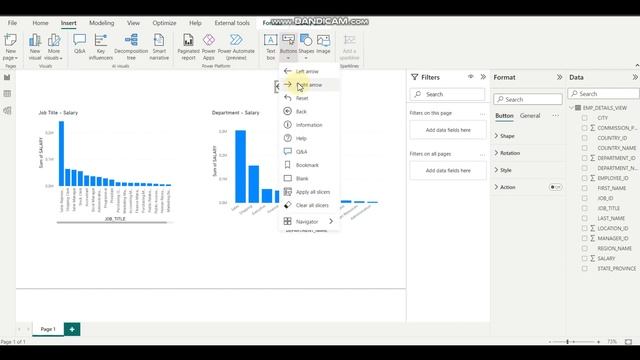Click the Filters pane search box
The width and height of the screenshot is (640, 360).
pos(447,94)
